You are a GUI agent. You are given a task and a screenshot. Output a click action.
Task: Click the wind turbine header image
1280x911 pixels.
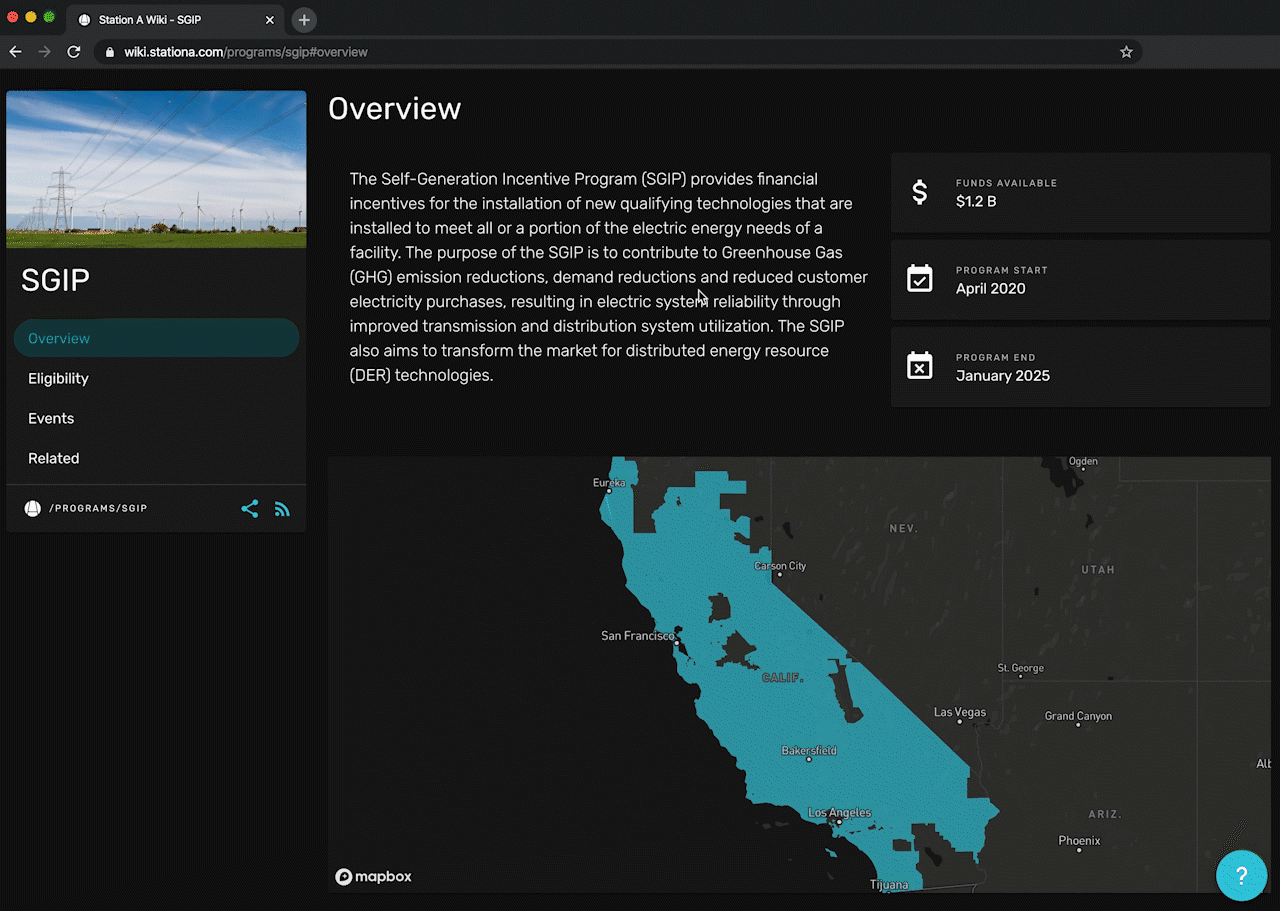click(156, 169)
